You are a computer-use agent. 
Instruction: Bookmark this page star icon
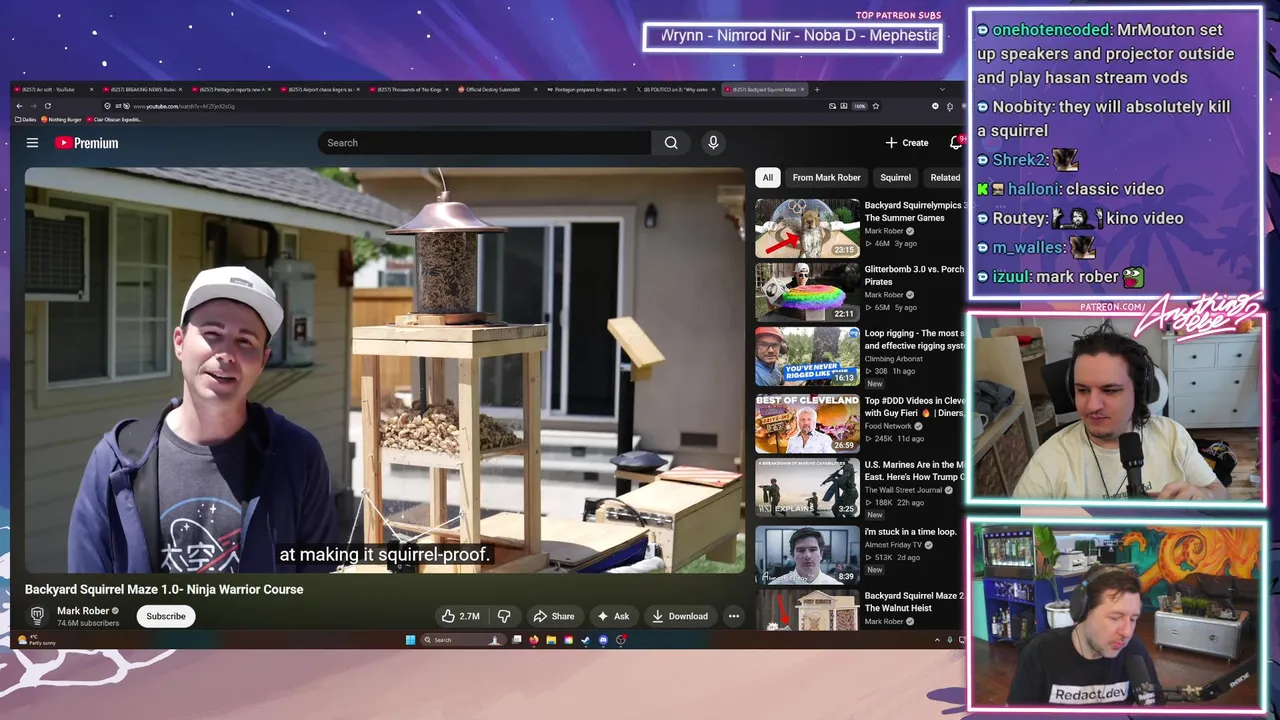pos(876,106)
